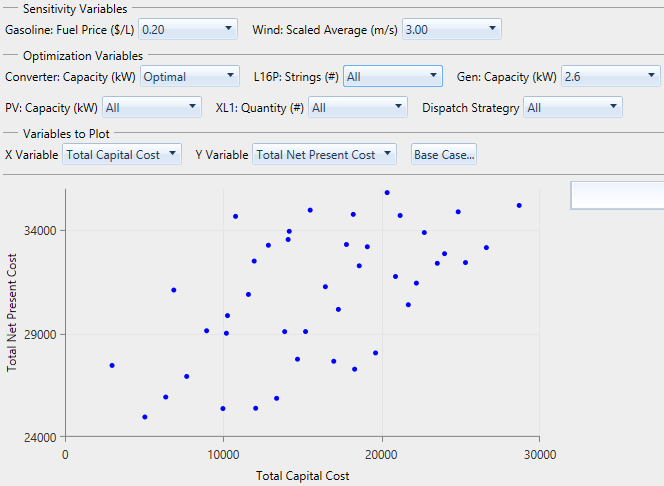Select the rightmost data point on the scatter plot
664x486 pixels.
(x=519, y=205)
